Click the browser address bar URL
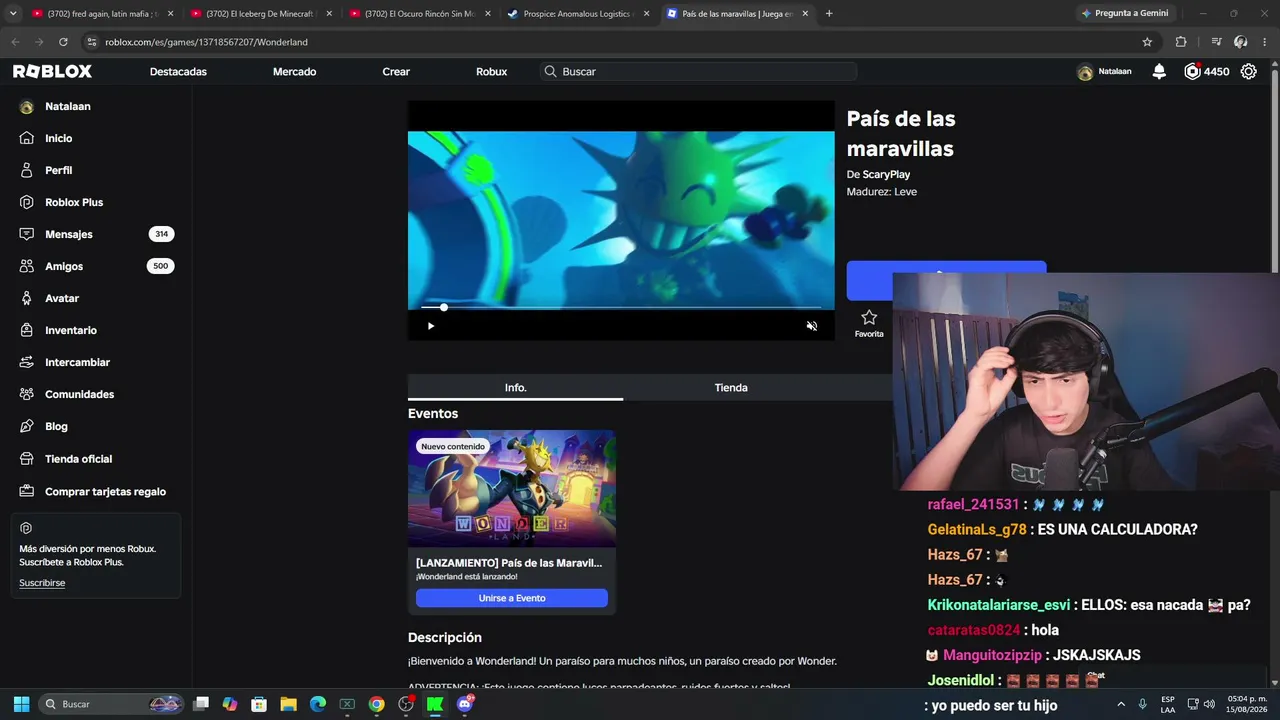 206,42
